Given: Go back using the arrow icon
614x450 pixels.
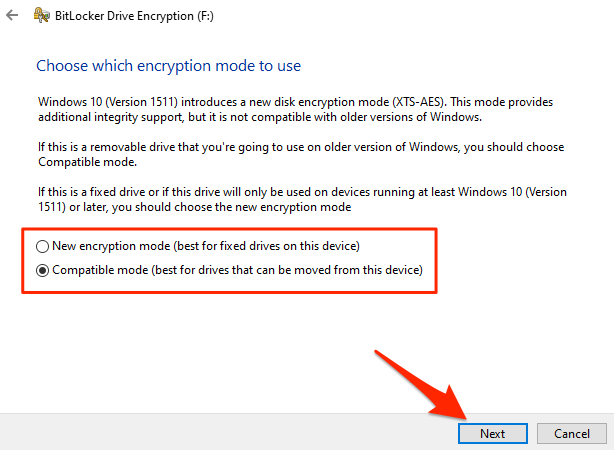Looking at the screenshot, I should [x=11, y=17].
